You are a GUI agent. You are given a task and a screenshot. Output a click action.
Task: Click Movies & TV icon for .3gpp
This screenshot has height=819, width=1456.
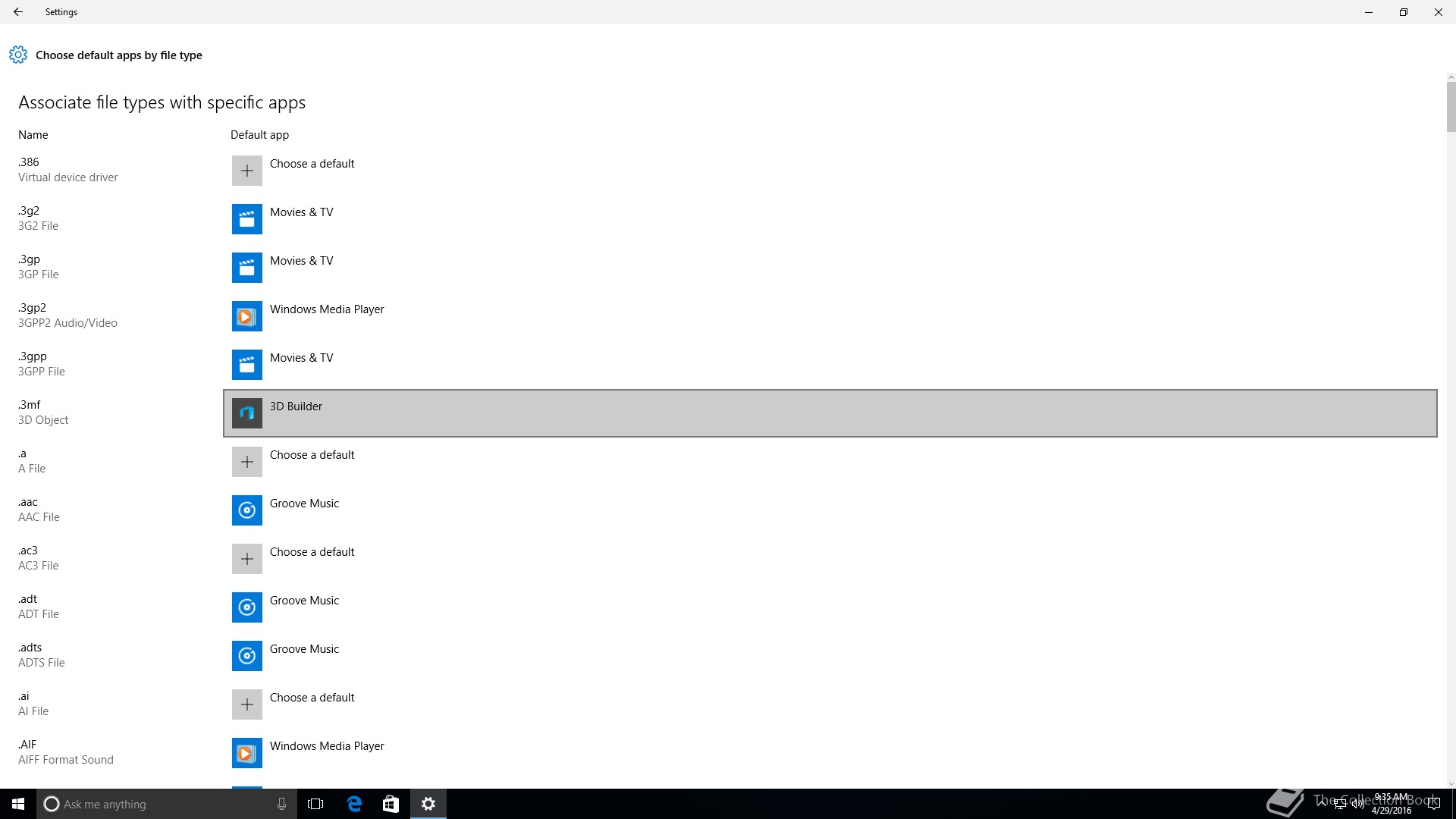pyautogui.click(x=247, y=365)
